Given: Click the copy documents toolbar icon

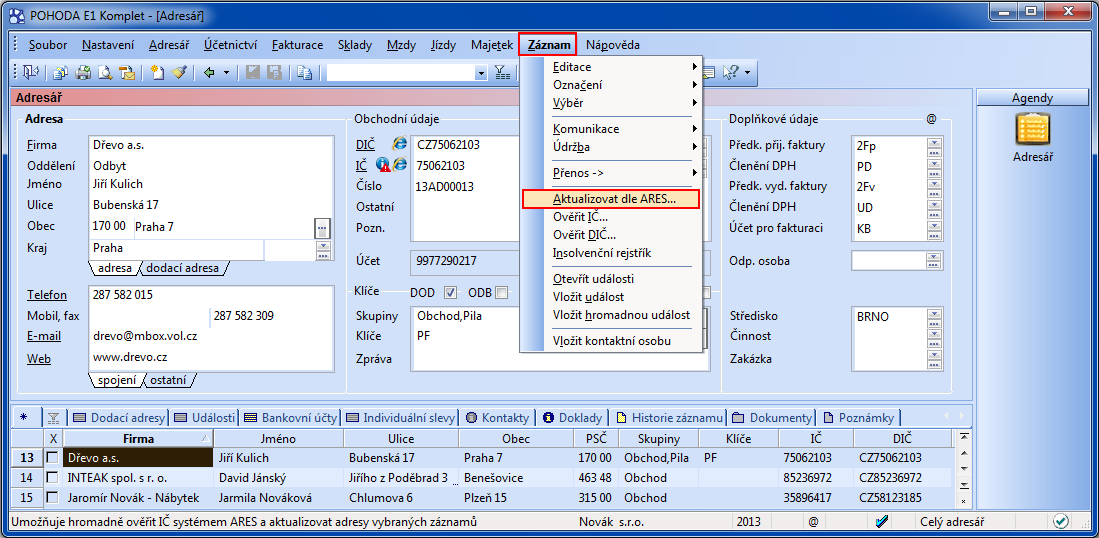Looking at the screenshot, I should pos(61,71).
